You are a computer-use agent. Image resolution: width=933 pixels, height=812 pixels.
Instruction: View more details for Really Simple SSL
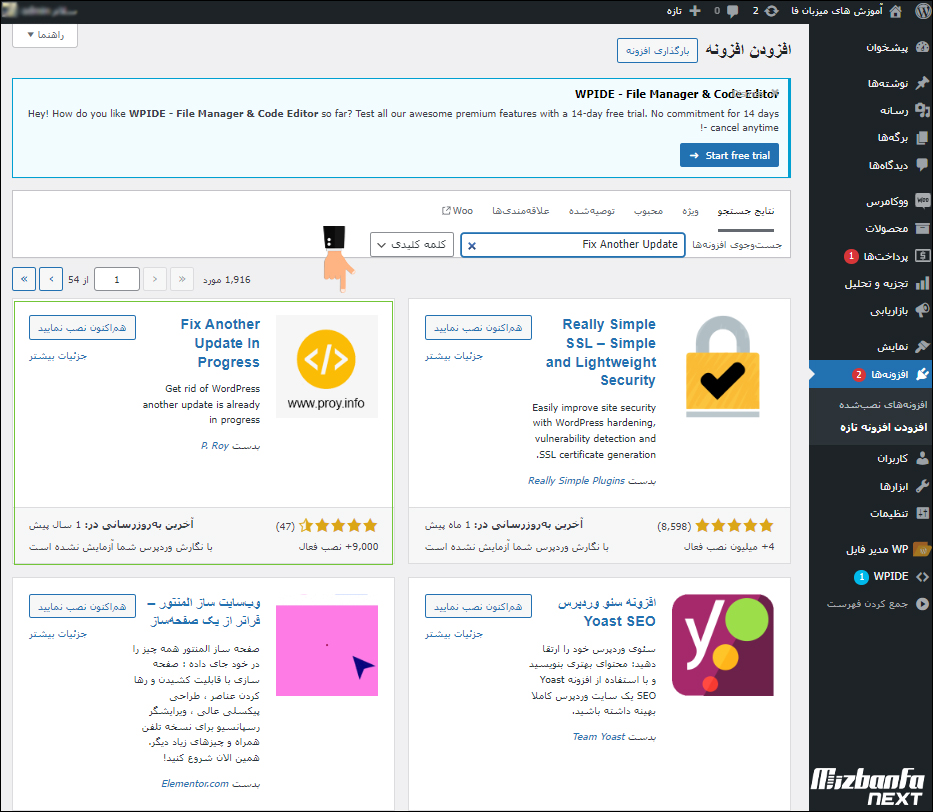[x=454, y=356]
